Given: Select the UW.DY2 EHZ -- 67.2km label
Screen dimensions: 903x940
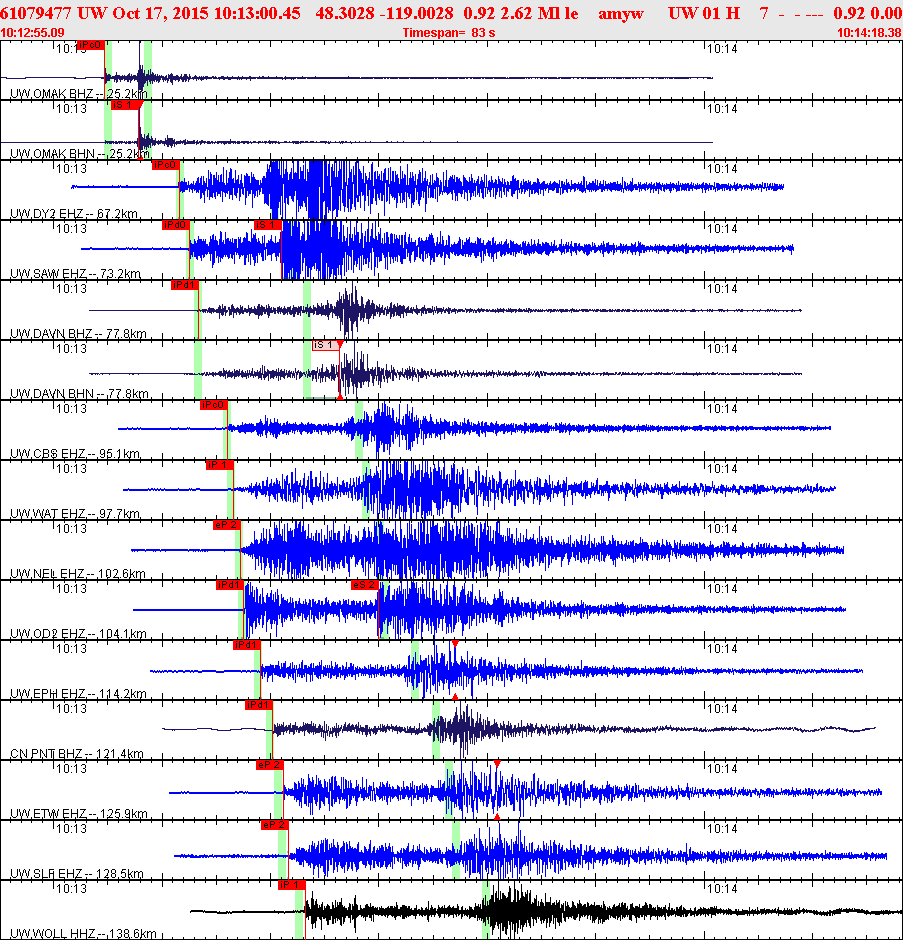Looking at the screenshot, I should point(74,213).
